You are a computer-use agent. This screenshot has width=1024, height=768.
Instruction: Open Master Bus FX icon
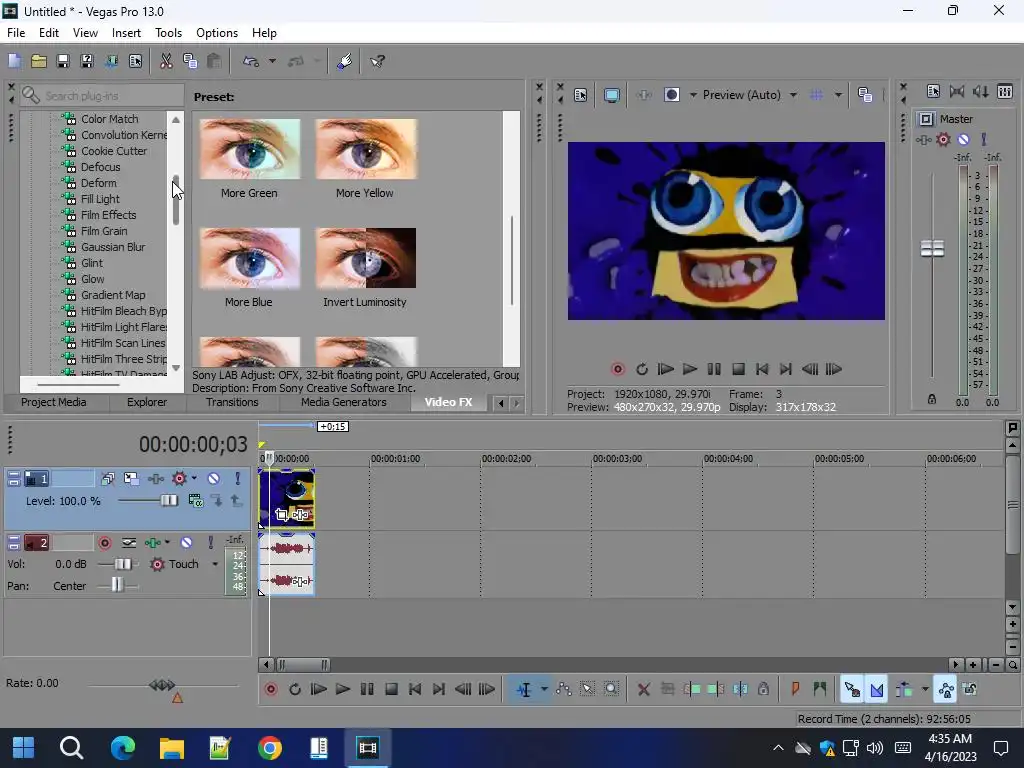click(923, 140)
